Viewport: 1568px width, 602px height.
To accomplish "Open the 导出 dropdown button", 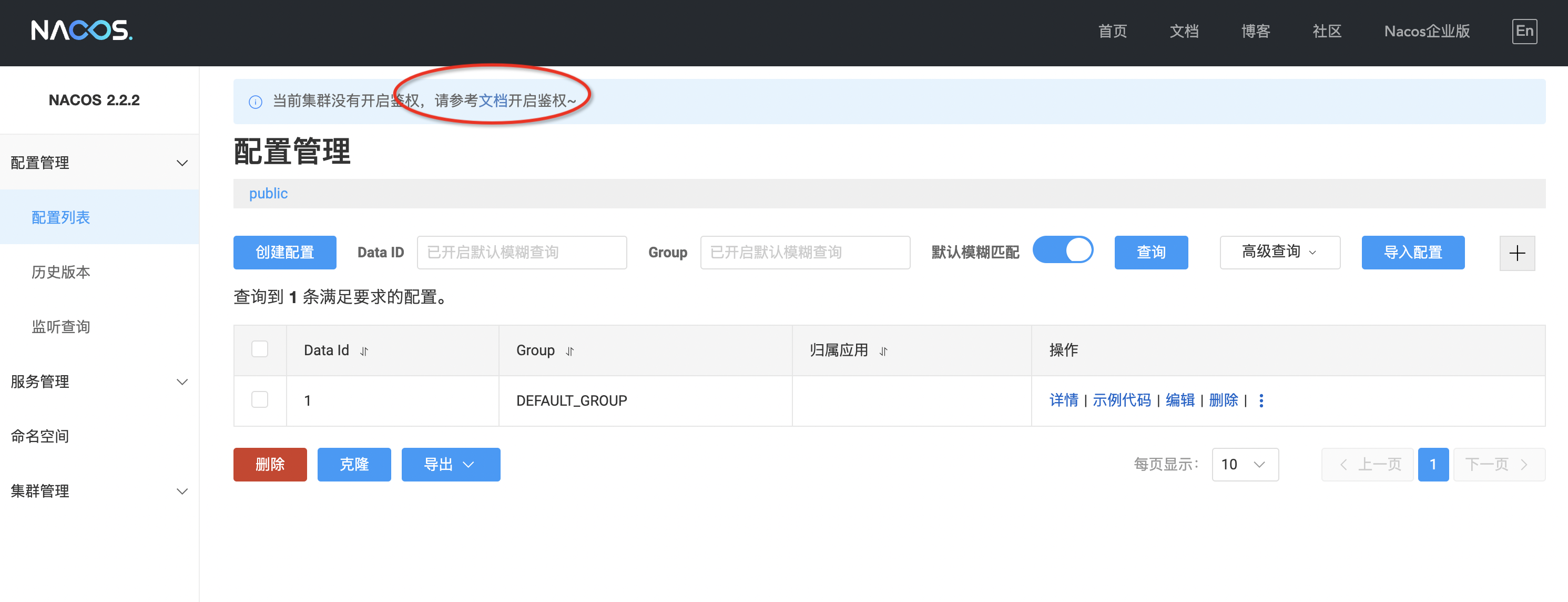I will (451, 464).
